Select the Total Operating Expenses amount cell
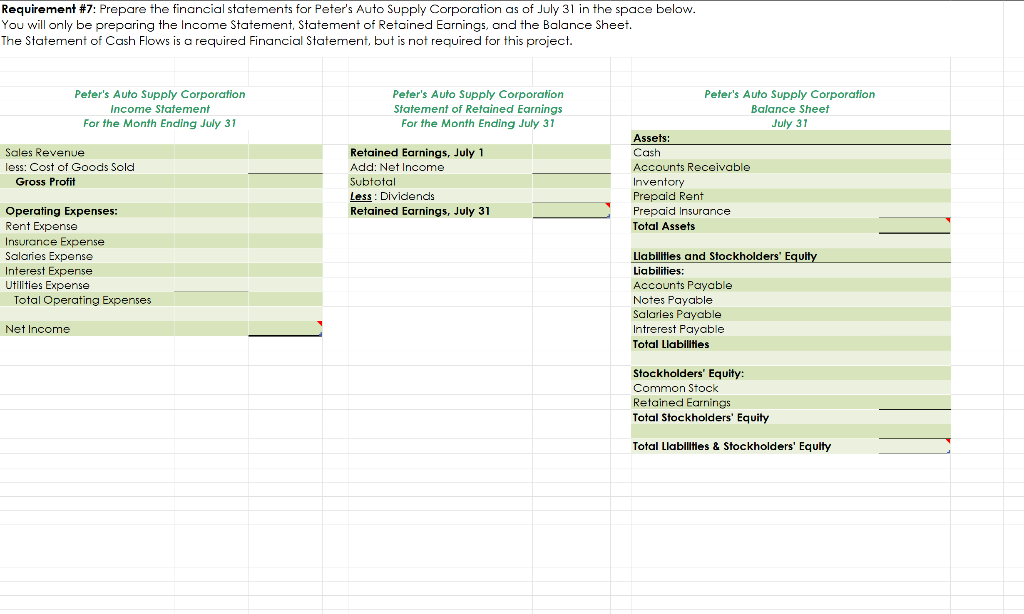 pos(209,299)
